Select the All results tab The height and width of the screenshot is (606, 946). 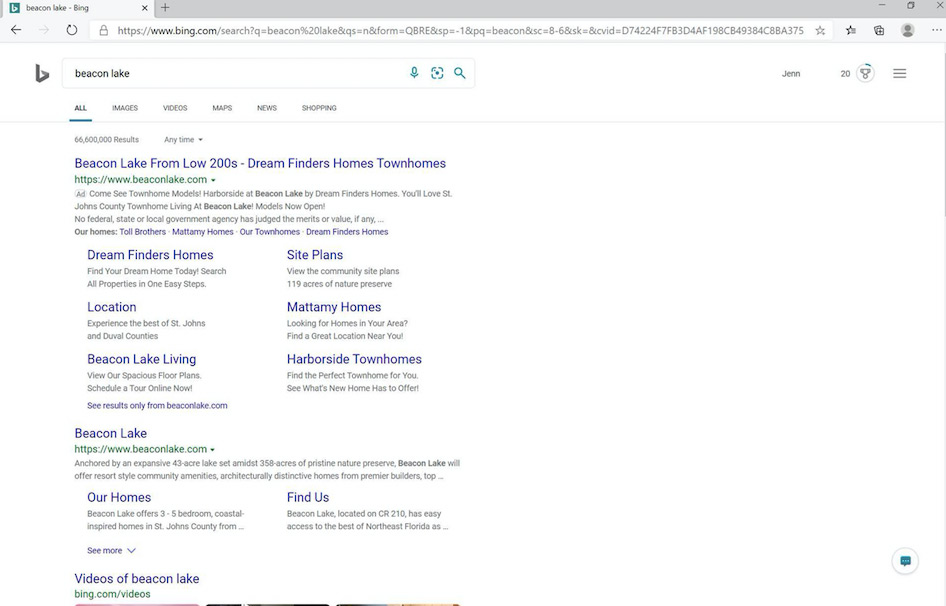click(80, 108)
